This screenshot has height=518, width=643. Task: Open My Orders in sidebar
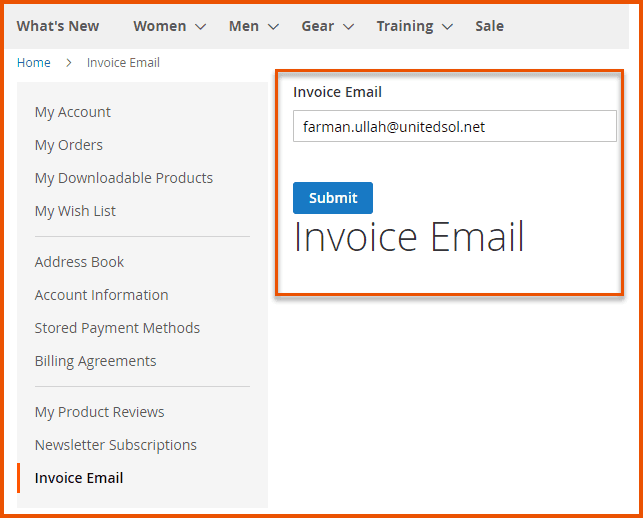[69, 145]
